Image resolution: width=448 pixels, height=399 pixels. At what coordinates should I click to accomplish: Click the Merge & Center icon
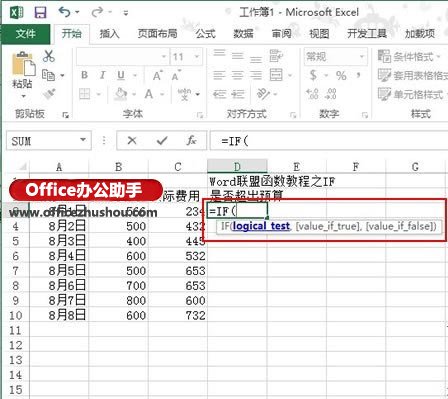point(276,75)
